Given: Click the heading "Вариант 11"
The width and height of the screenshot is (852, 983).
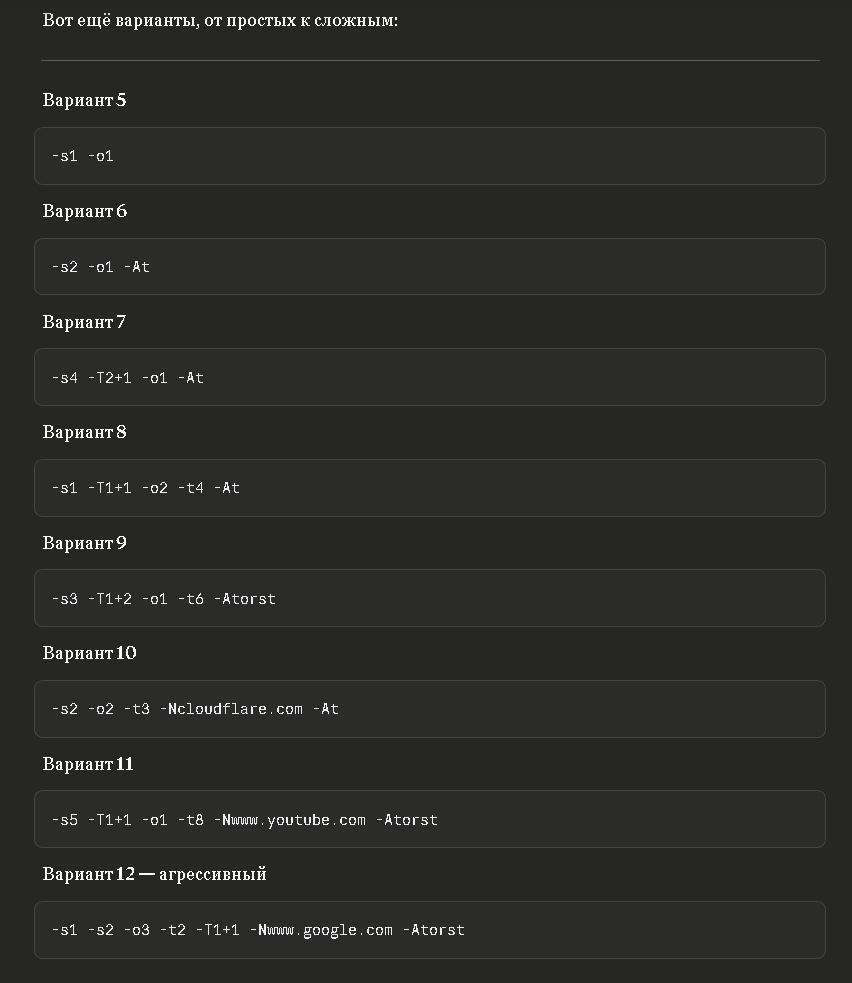Looking at the screenshot, I should tap(88, 764).
